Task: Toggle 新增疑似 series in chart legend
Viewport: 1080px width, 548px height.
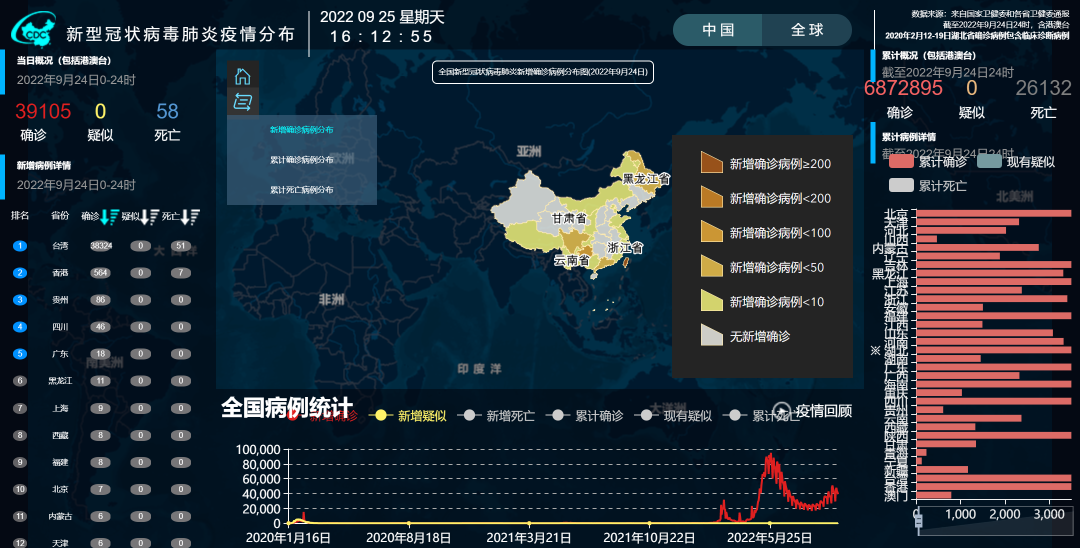Action: tap(408, 416)
